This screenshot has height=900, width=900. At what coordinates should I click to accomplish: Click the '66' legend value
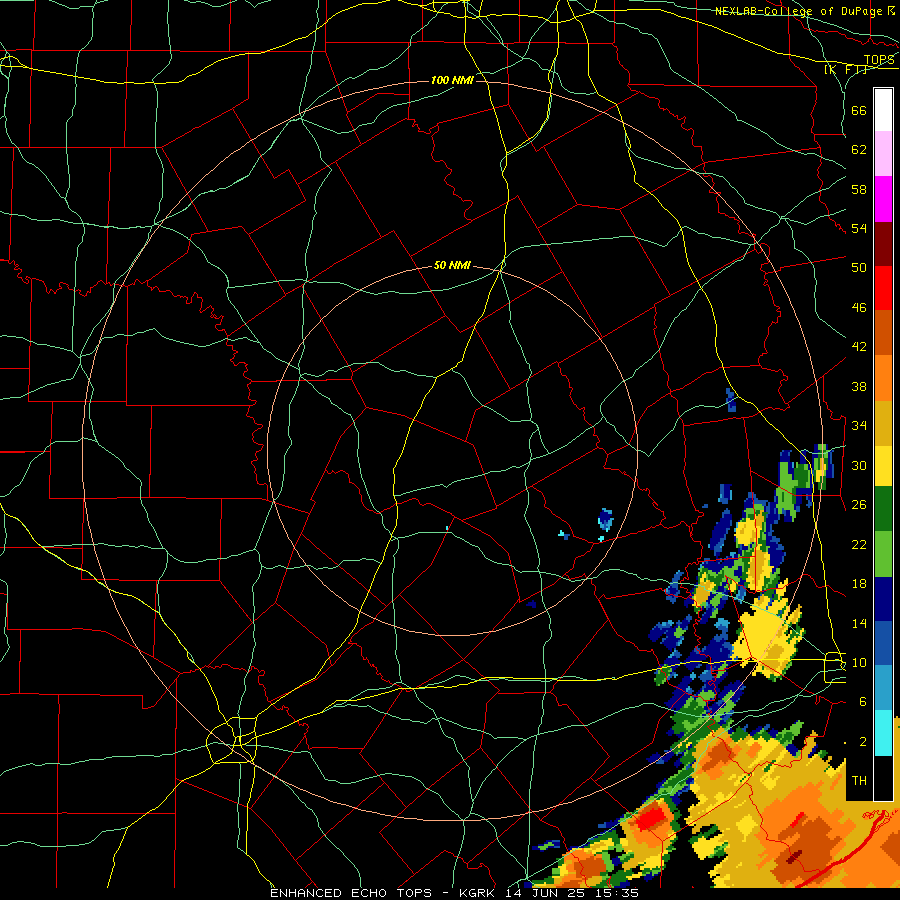(859, 110)
